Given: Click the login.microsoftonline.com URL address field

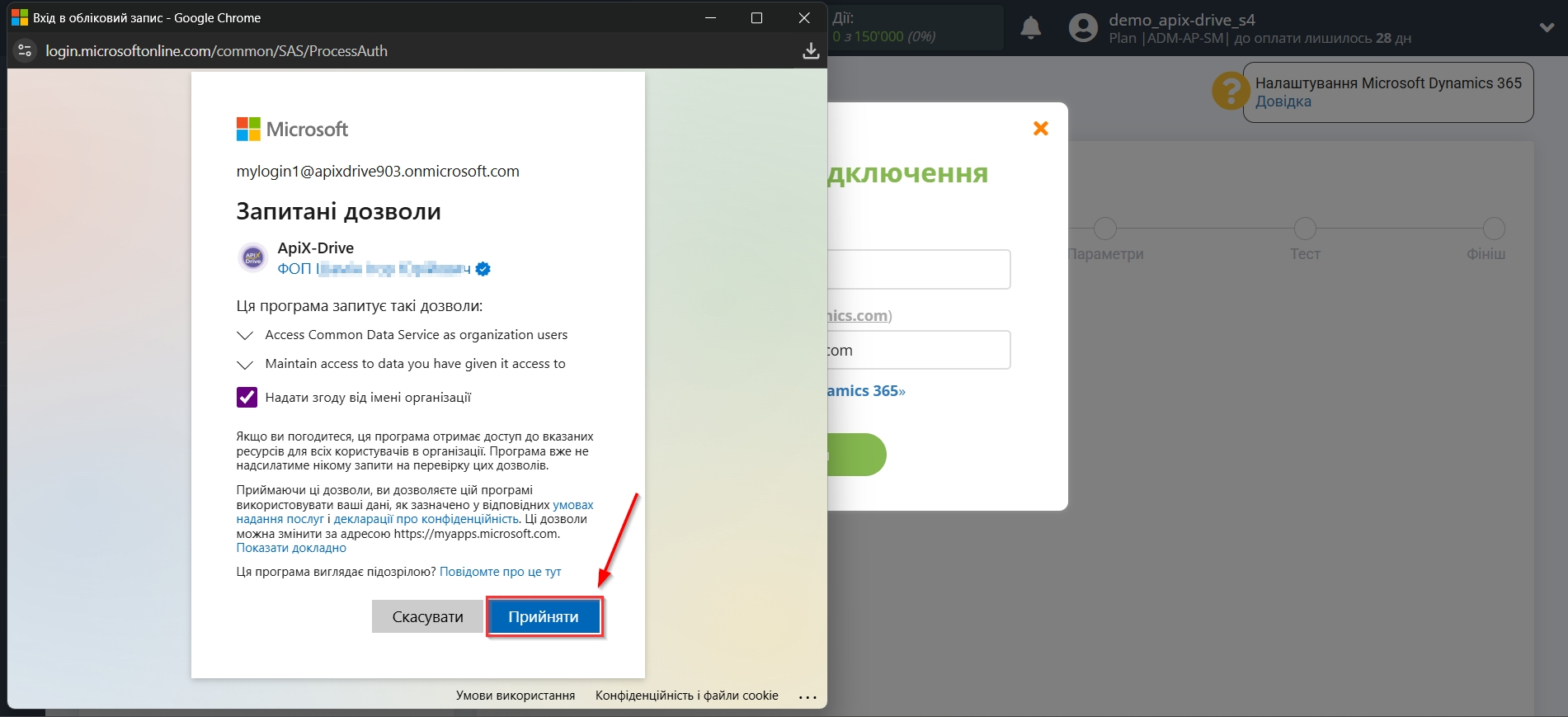Looking at the screenshot, I should (216, 51).
